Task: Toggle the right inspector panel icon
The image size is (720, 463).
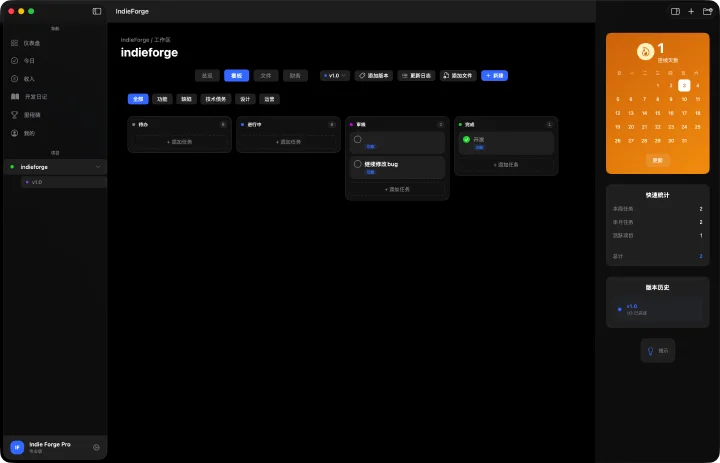Action: click(x=675, y=11)
